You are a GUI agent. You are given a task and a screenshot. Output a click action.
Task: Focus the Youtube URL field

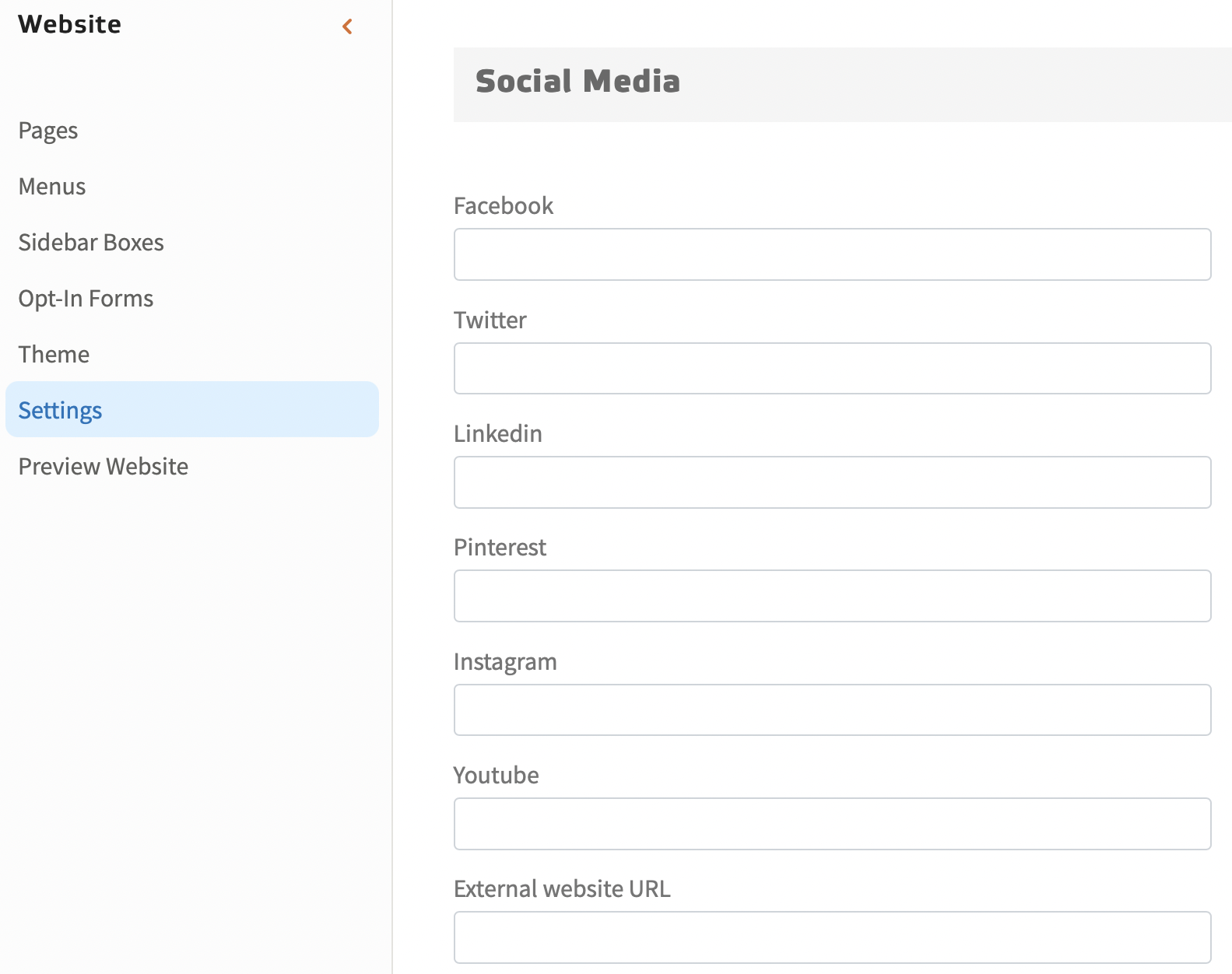(x=832, y=824)
